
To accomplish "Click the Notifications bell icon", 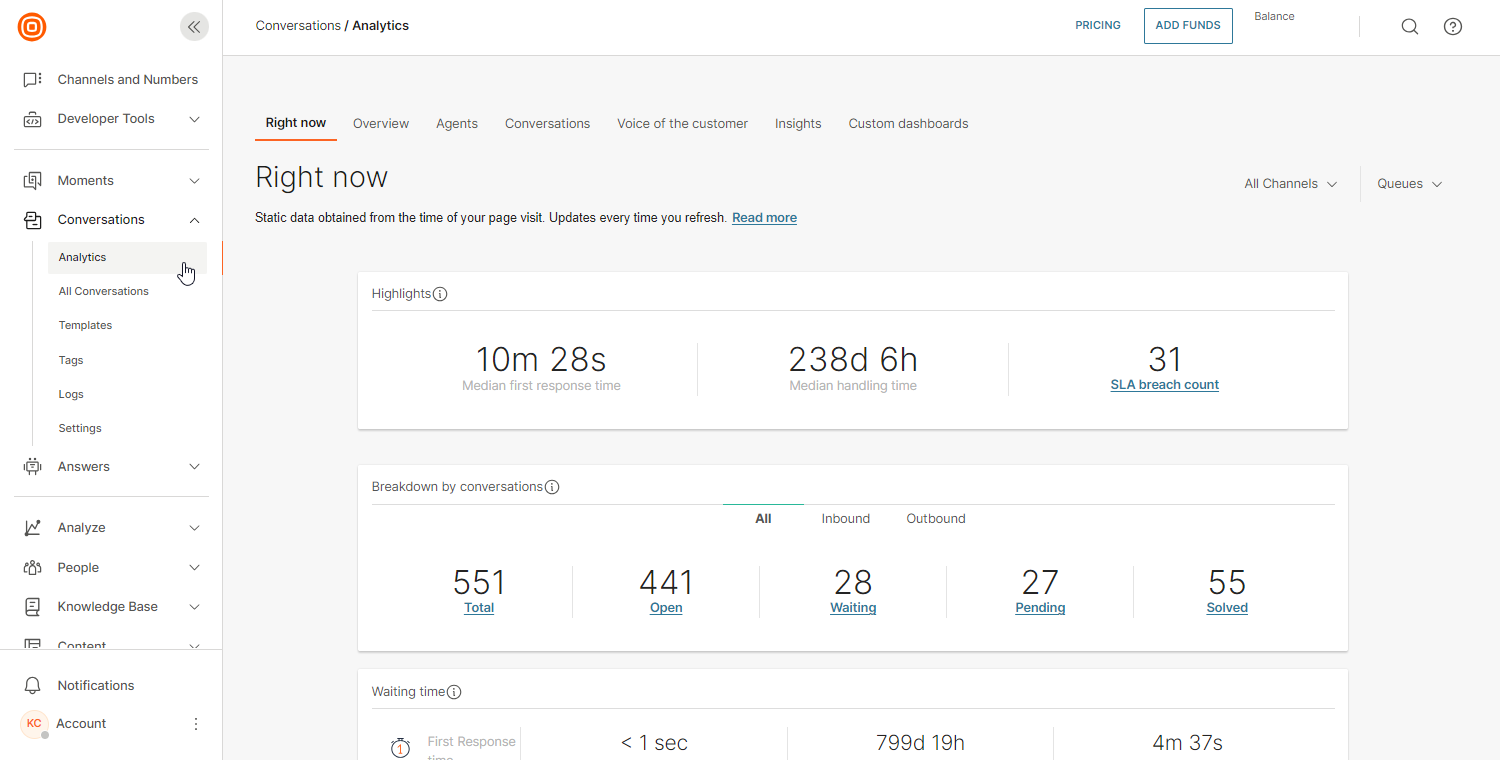I will (33, 686).
